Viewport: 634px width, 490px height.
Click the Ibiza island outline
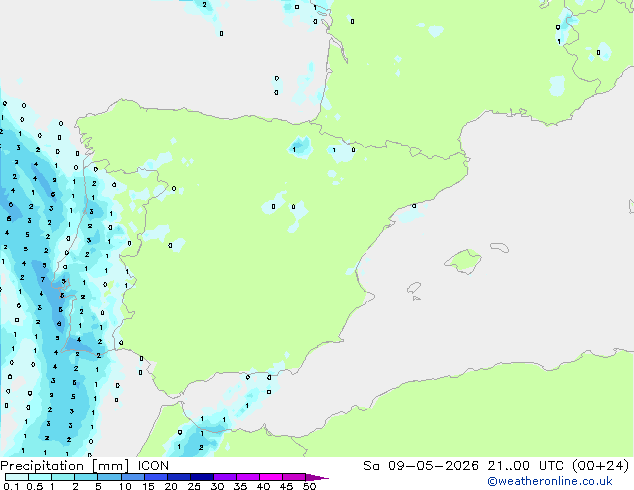(414, 288)
